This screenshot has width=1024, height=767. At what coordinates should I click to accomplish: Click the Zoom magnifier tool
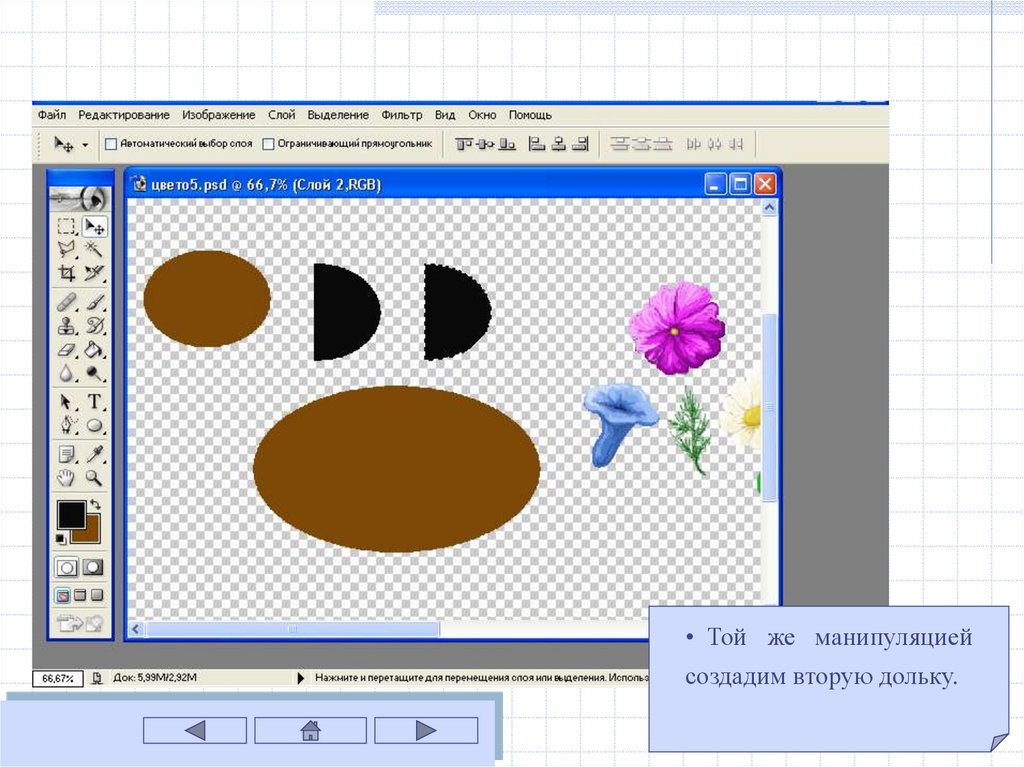click(95, 477)
